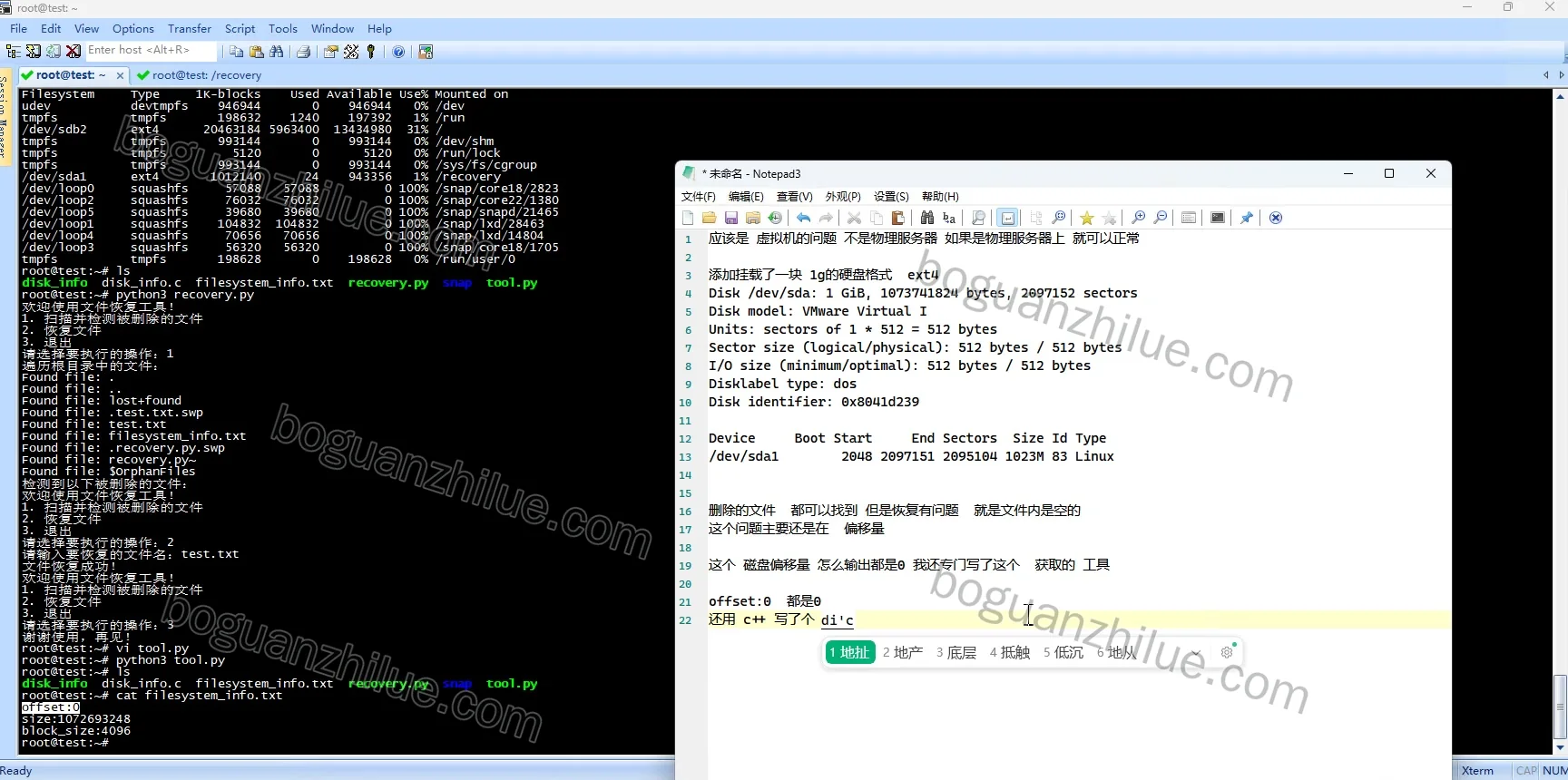Click the Undo arrow in Notepad3
Screen dimensions: 1568x780
804,218
